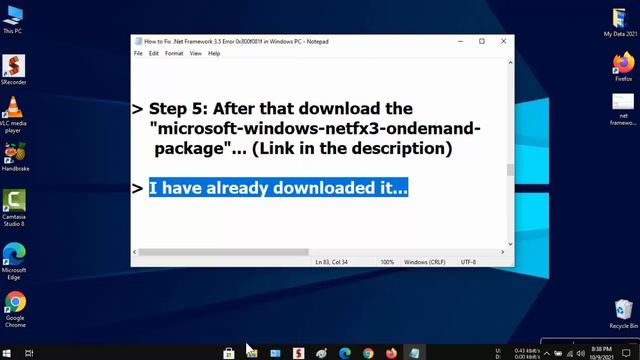Open the View menu in Notepad

(x=196, y=53)
